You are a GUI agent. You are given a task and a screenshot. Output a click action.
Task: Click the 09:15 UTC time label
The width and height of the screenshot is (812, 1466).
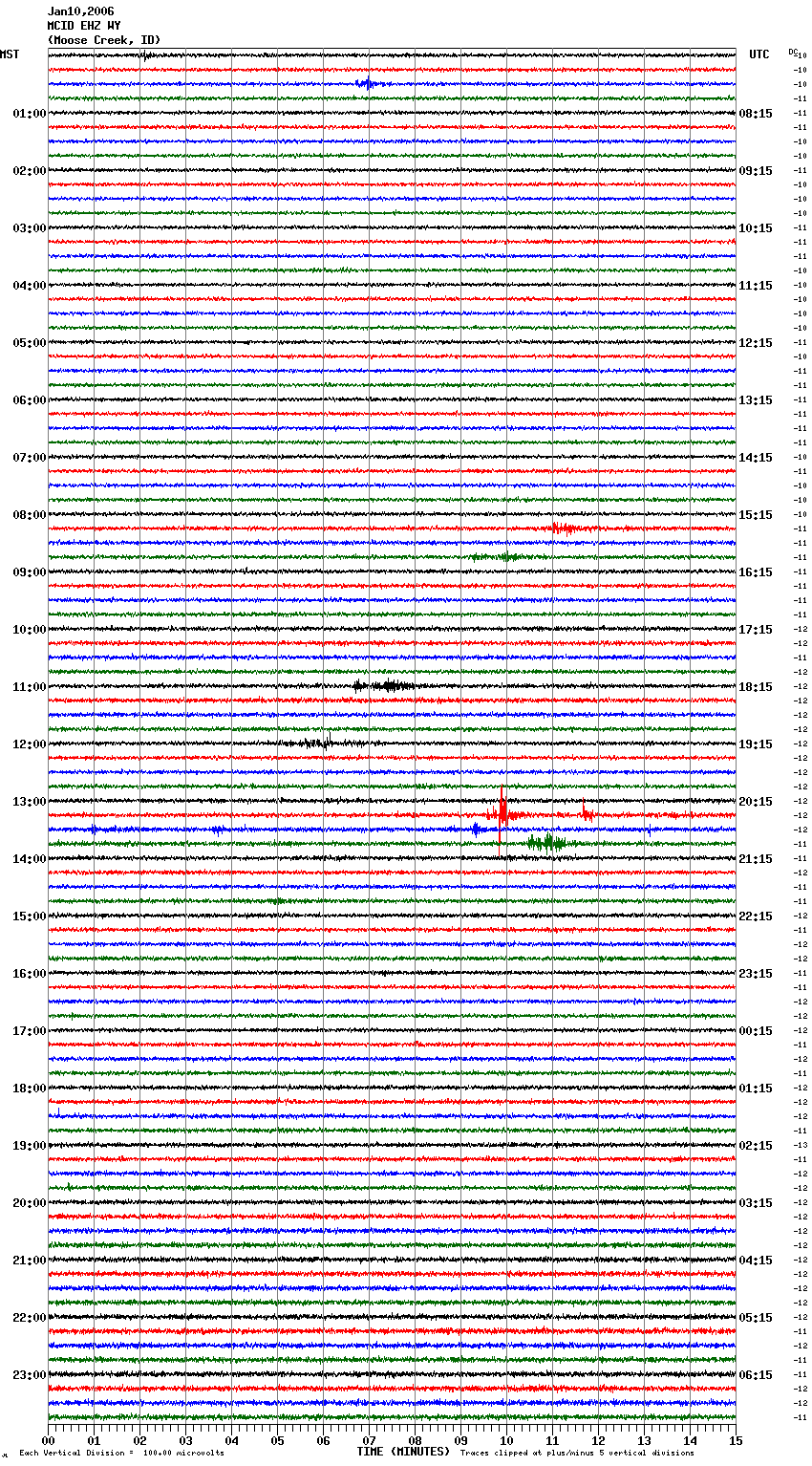click(756, 171)
